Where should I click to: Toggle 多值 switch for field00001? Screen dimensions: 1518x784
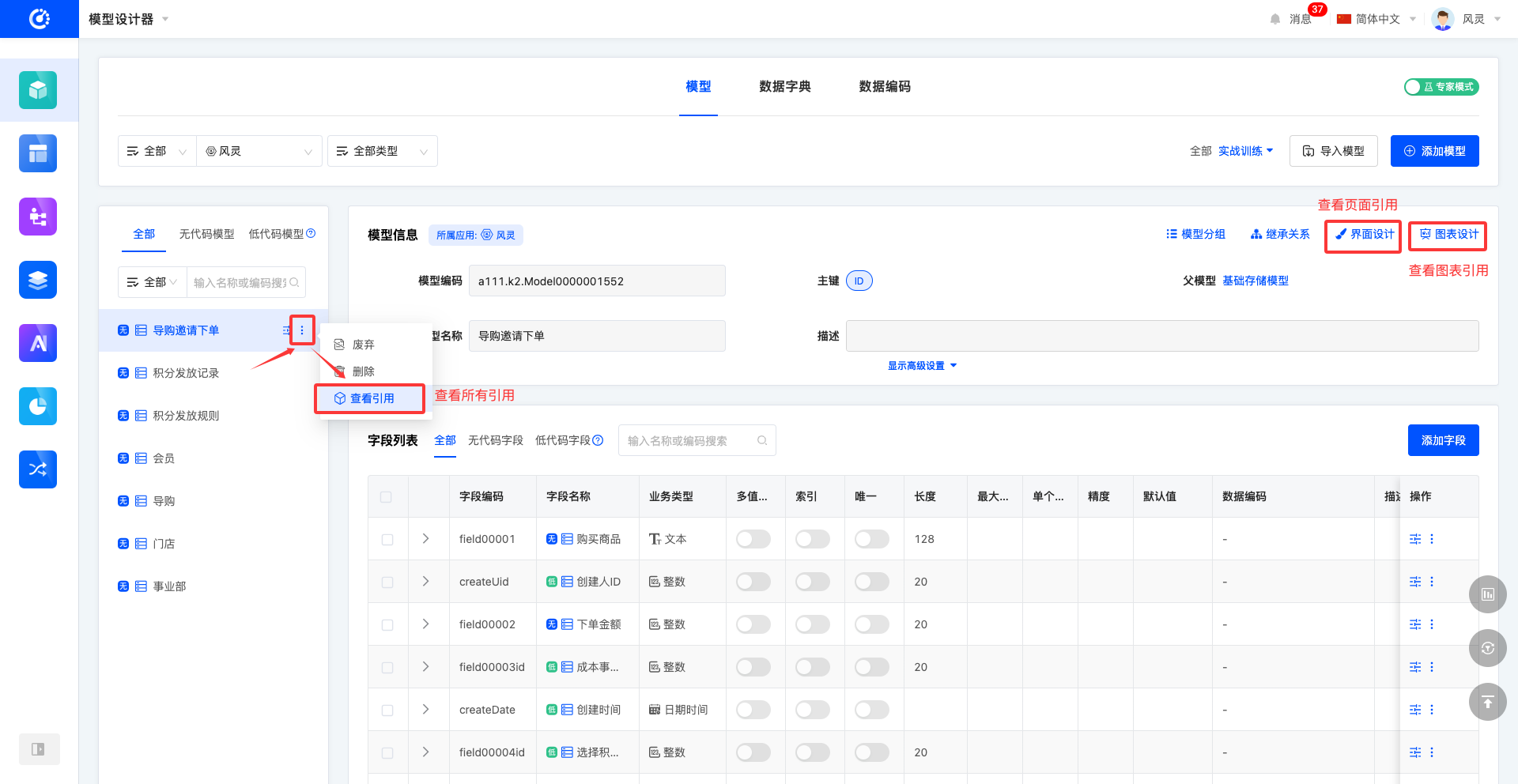point(753,539)
